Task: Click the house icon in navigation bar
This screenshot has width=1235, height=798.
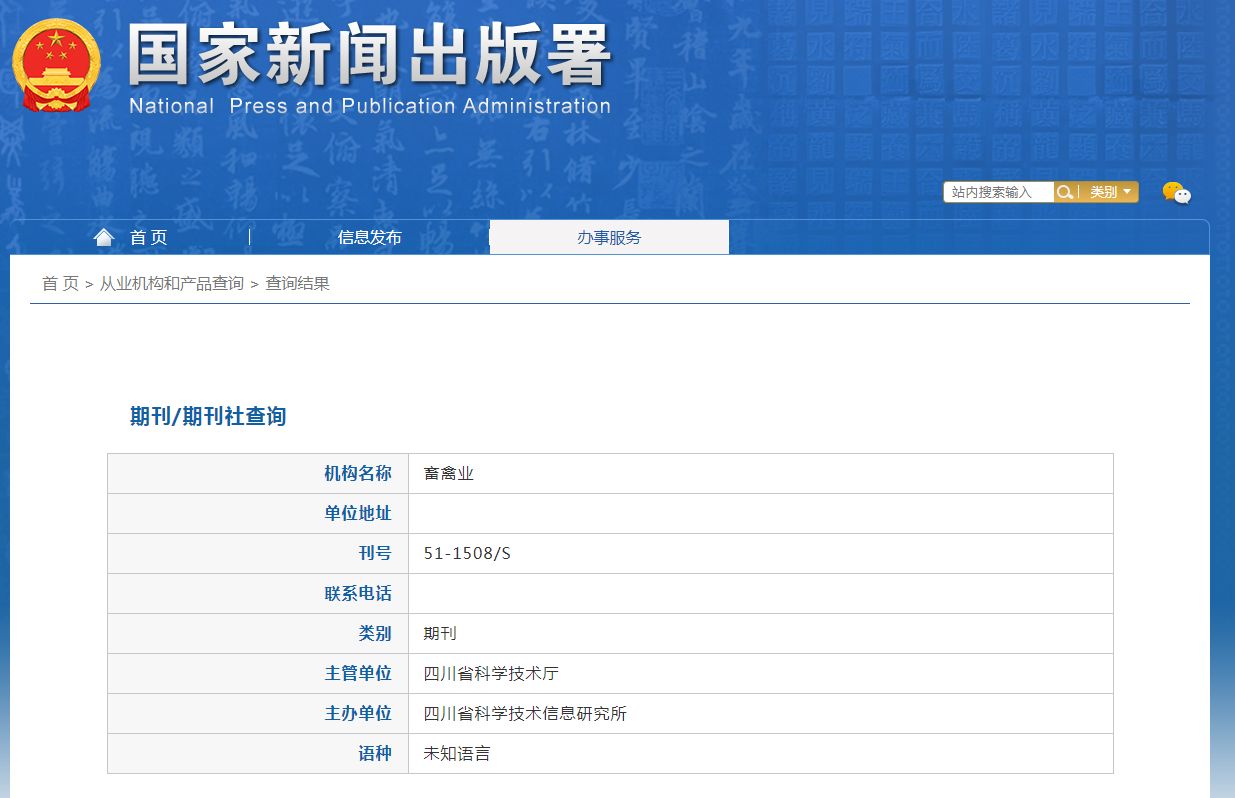Action: point(104,237)
